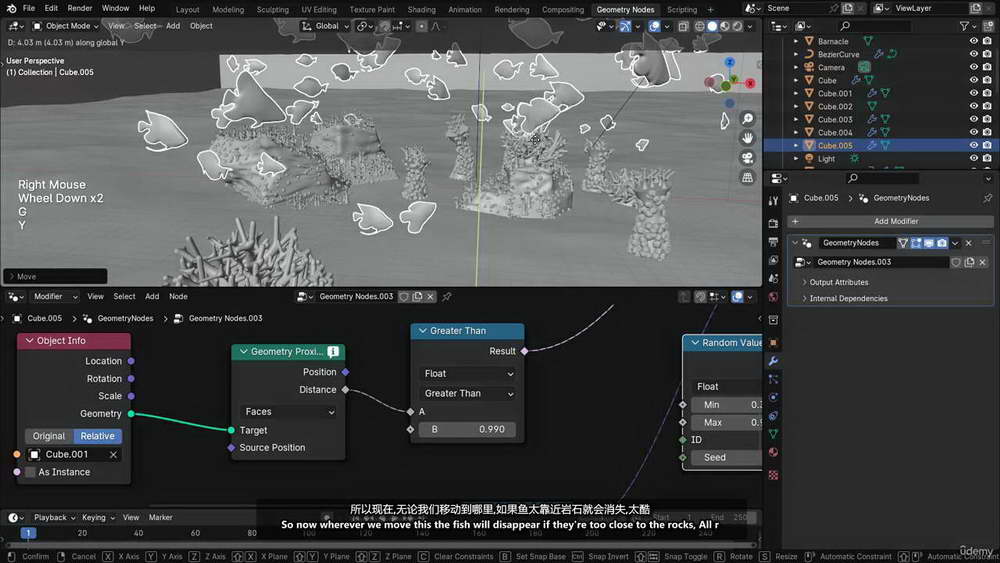
Task: Hide Cube.003 in viewport via eye icon
Action: tap(973, 119)
